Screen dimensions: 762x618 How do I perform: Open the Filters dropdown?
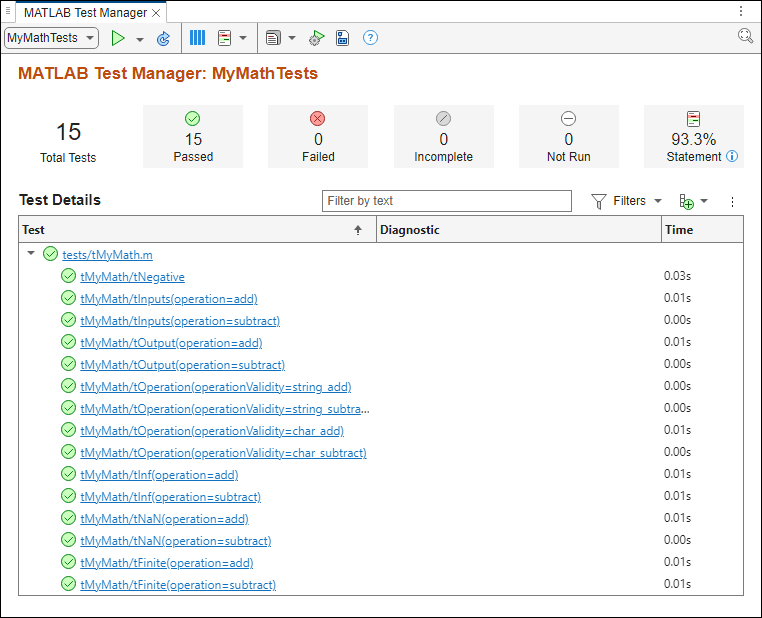tap(626, 201)
